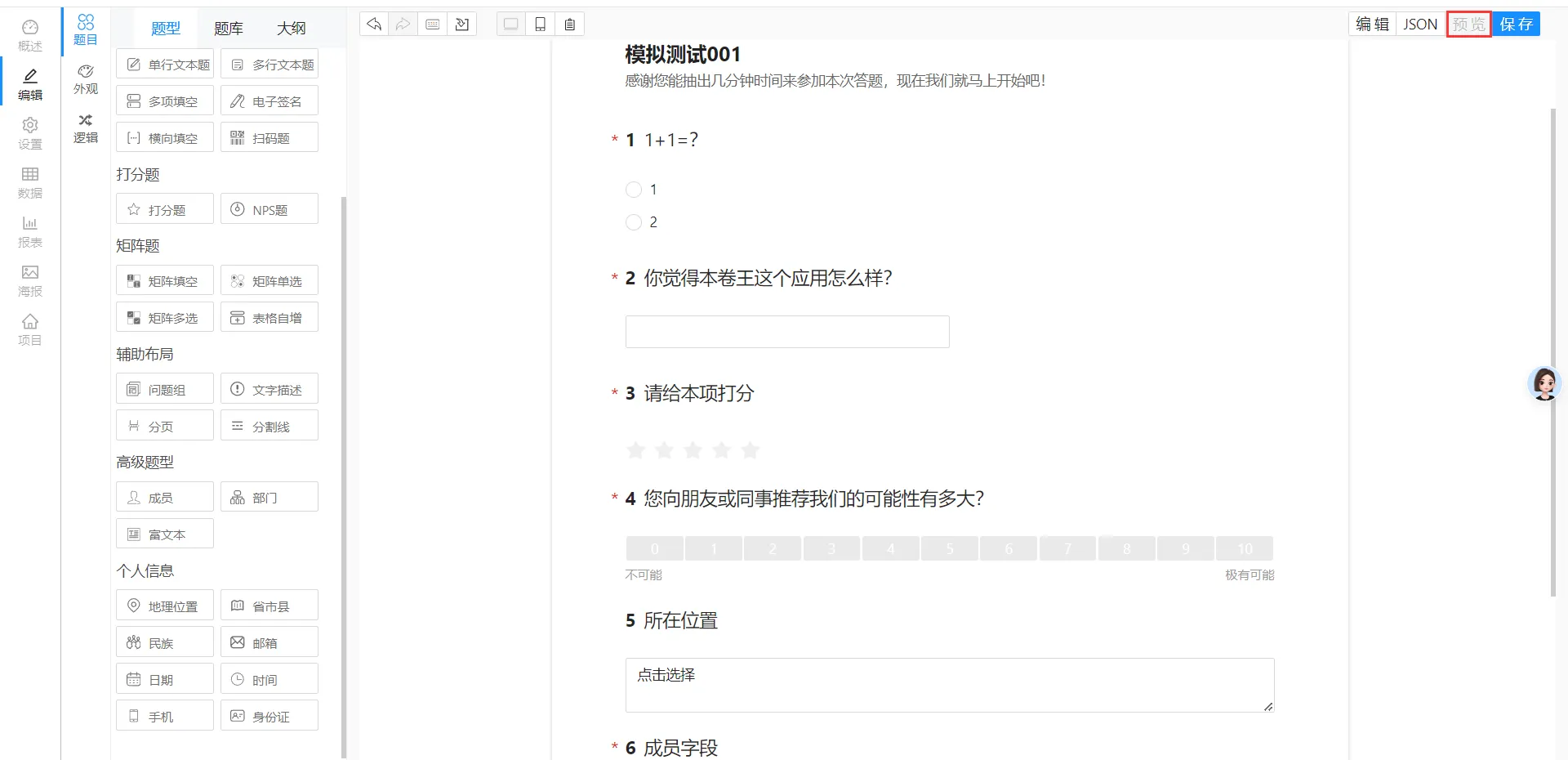Click the text input under question 2

[x=787, y=332]
